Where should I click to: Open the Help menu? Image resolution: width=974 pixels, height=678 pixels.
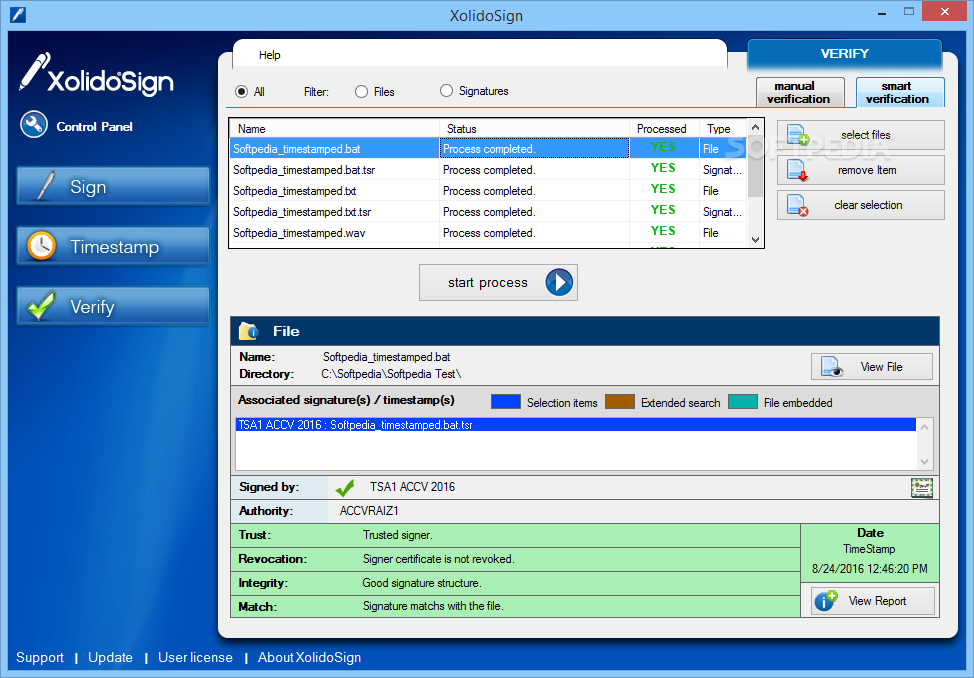(x=270, y=55)
